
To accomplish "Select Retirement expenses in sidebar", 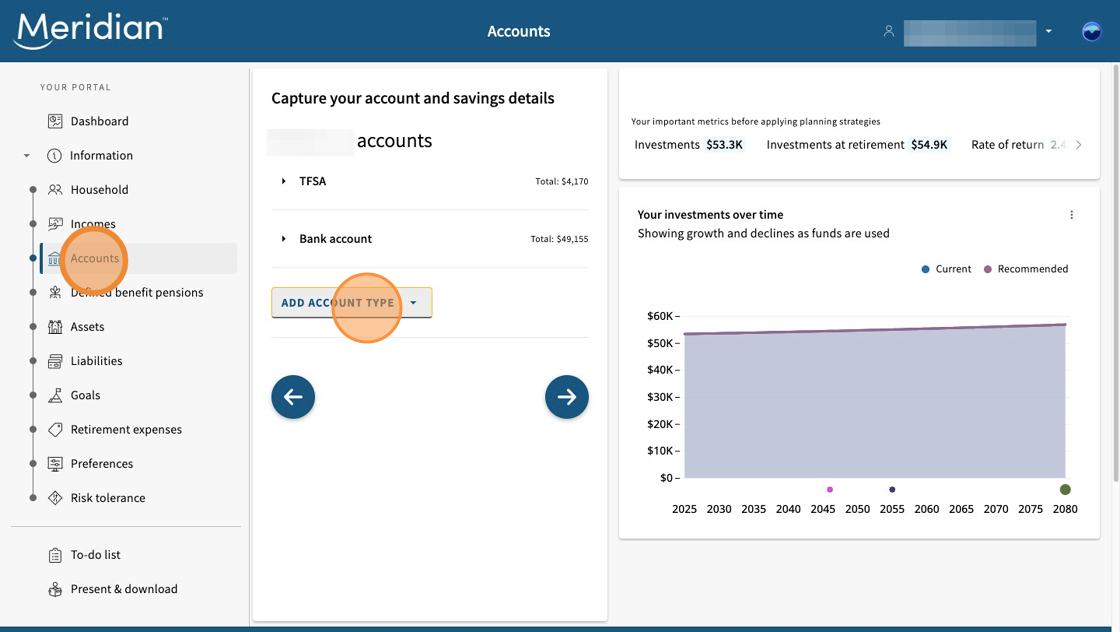I will tap(126, 430).
